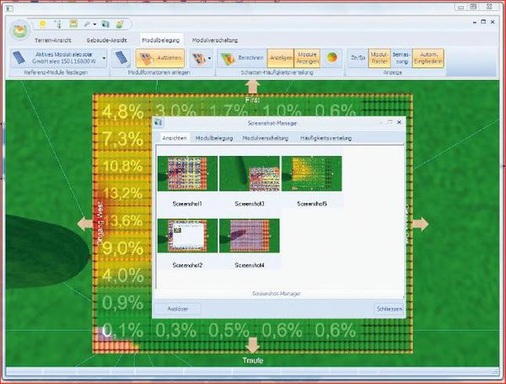Expand the Aktives Modul dropdown arrow
The image size is (506, 384).
(104, 58)
